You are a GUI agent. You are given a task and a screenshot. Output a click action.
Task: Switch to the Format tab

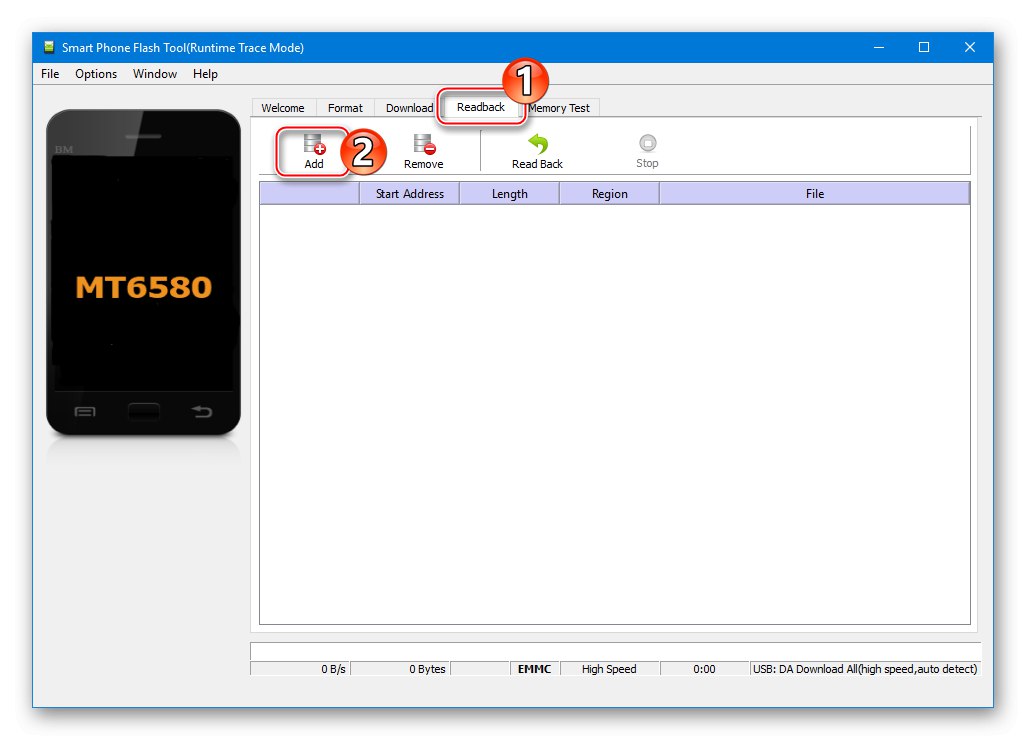345,107
